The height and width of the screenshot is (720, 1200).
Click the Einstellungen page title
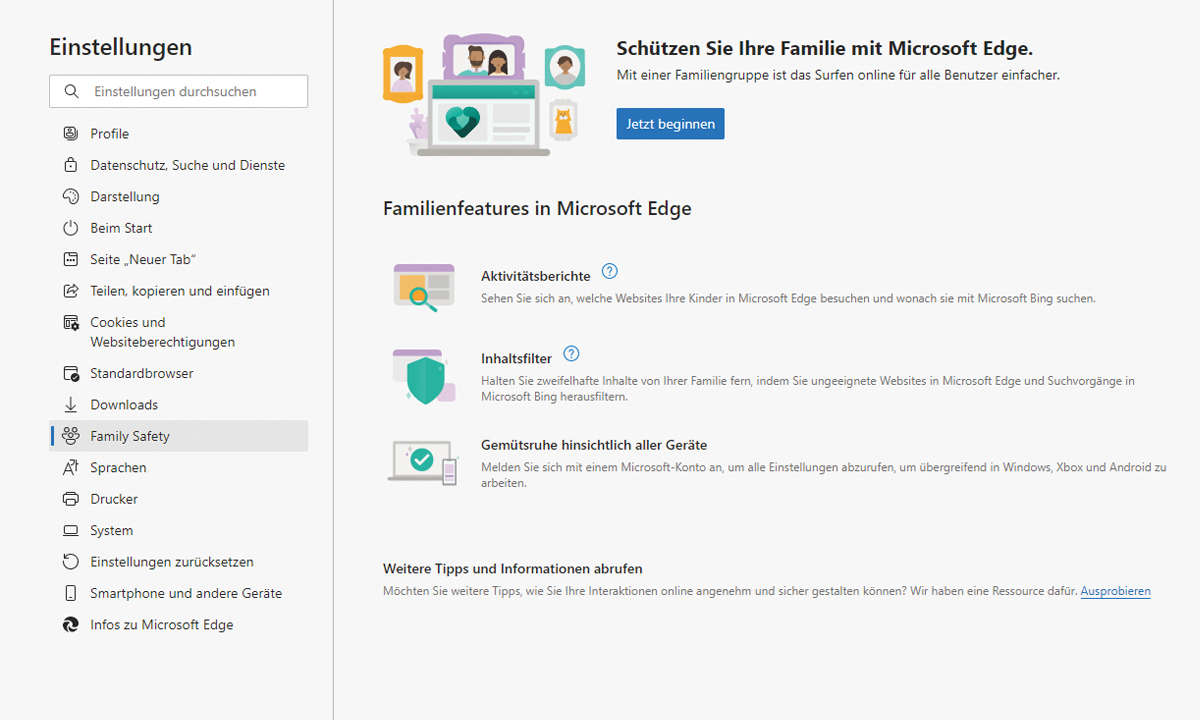pos(120,47)
